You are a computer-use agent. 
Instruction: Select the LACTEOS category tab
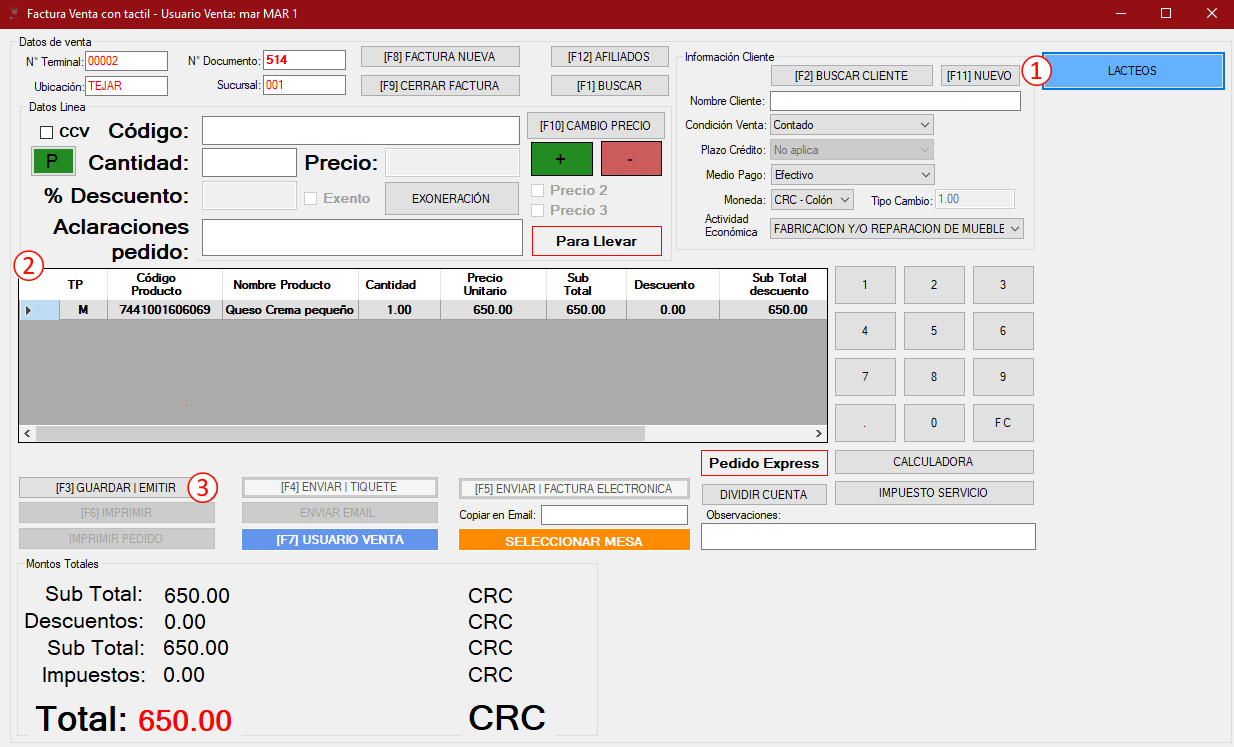1133,71
